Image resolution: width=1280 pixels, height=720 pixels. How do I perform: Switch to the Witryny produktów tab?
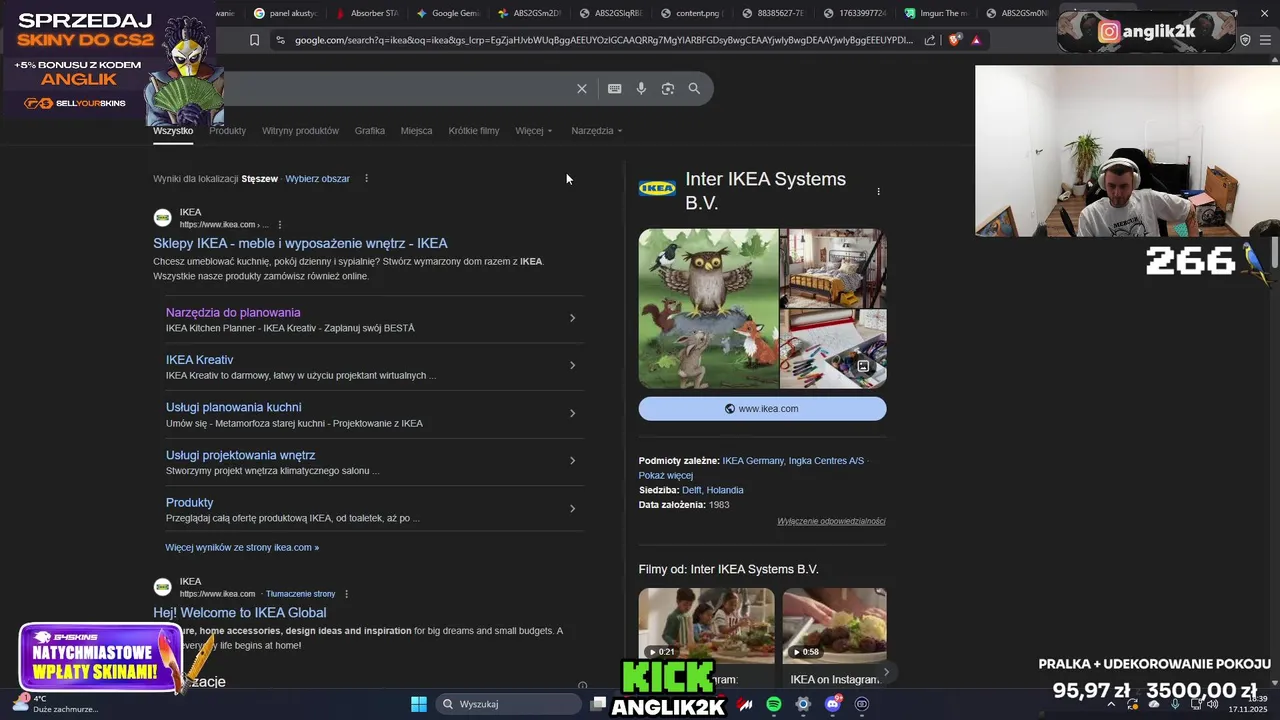pyautogui.click(x=300, y=131)
